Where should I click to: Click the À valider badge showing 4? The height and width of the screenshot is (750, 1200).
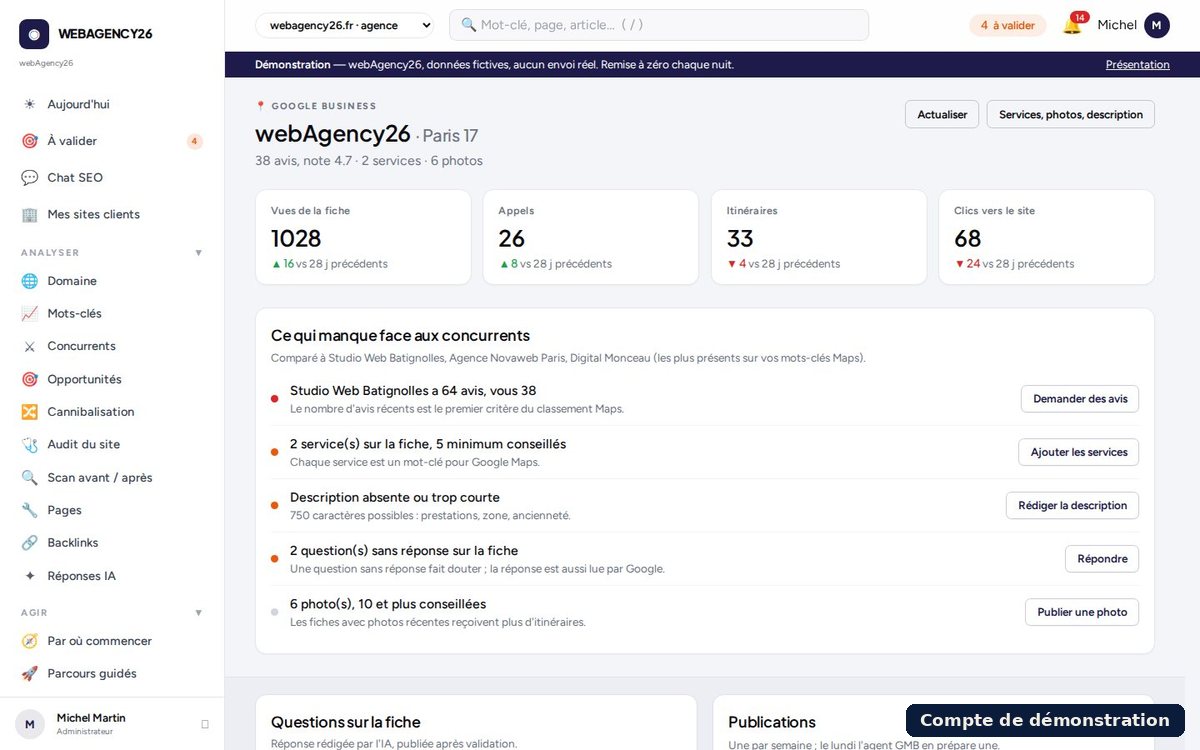(194, 141)
